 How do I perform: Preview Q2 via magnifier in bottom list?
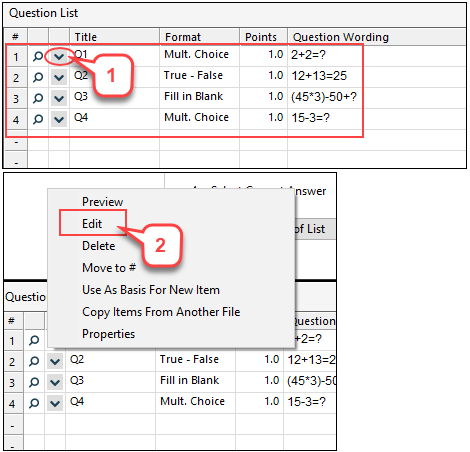click(34, 361)
